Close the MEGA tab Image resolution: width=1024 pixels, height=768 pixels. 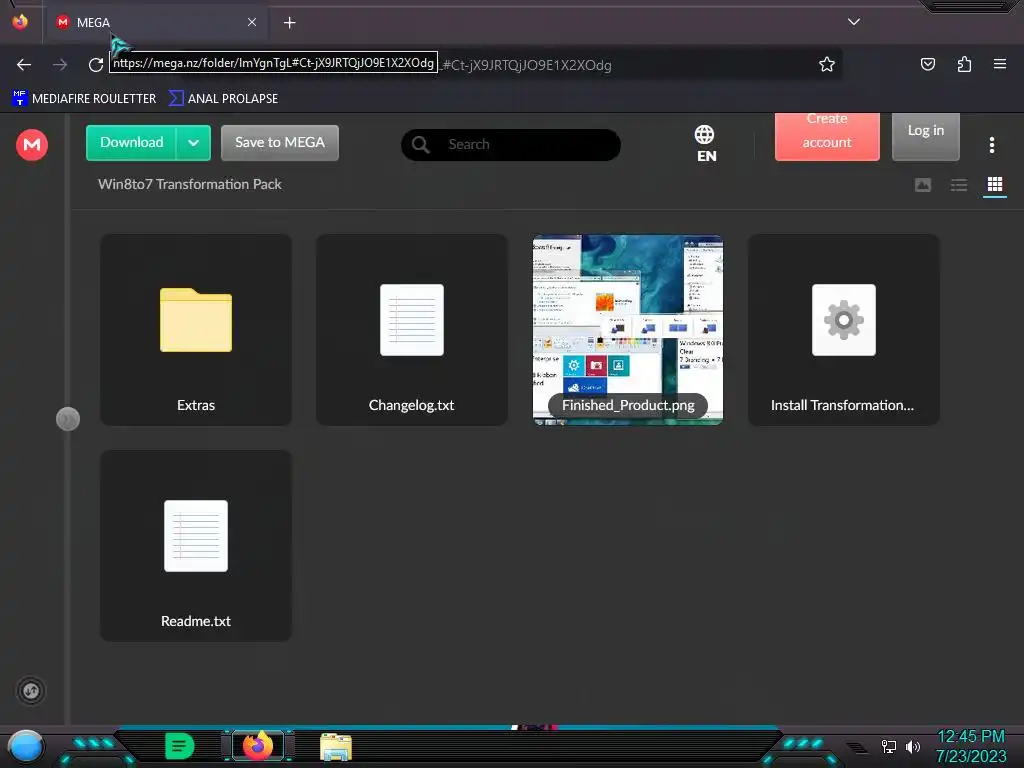point(252,22)
